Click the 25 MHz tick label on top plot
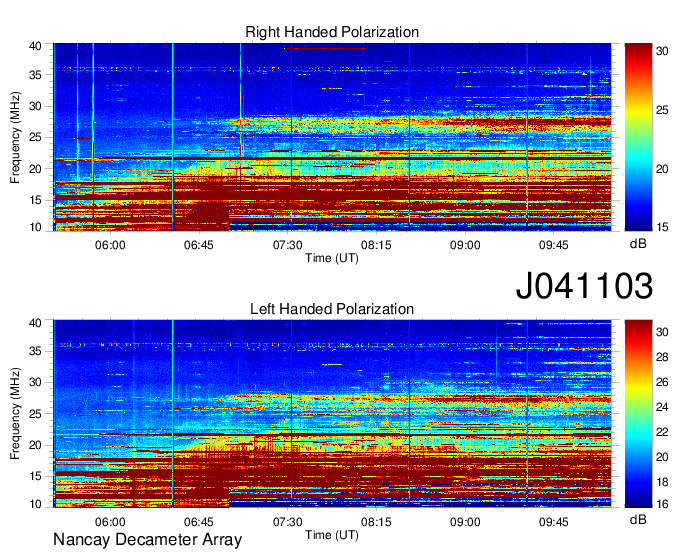Viewport: 680px width, 552px height. [x=35, y=137]
